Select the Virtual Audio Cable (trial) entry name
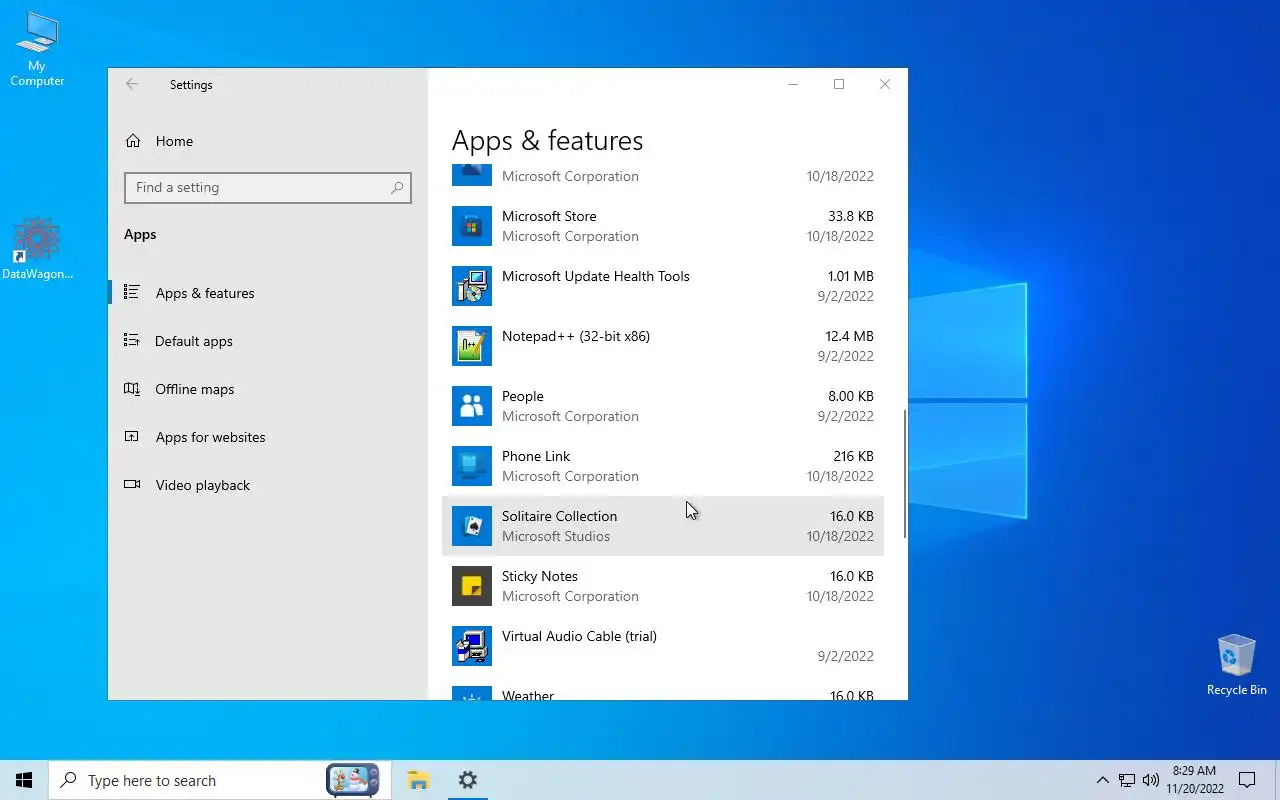The width and height of the screenshot is (1280, 800). tap(580, 636)
